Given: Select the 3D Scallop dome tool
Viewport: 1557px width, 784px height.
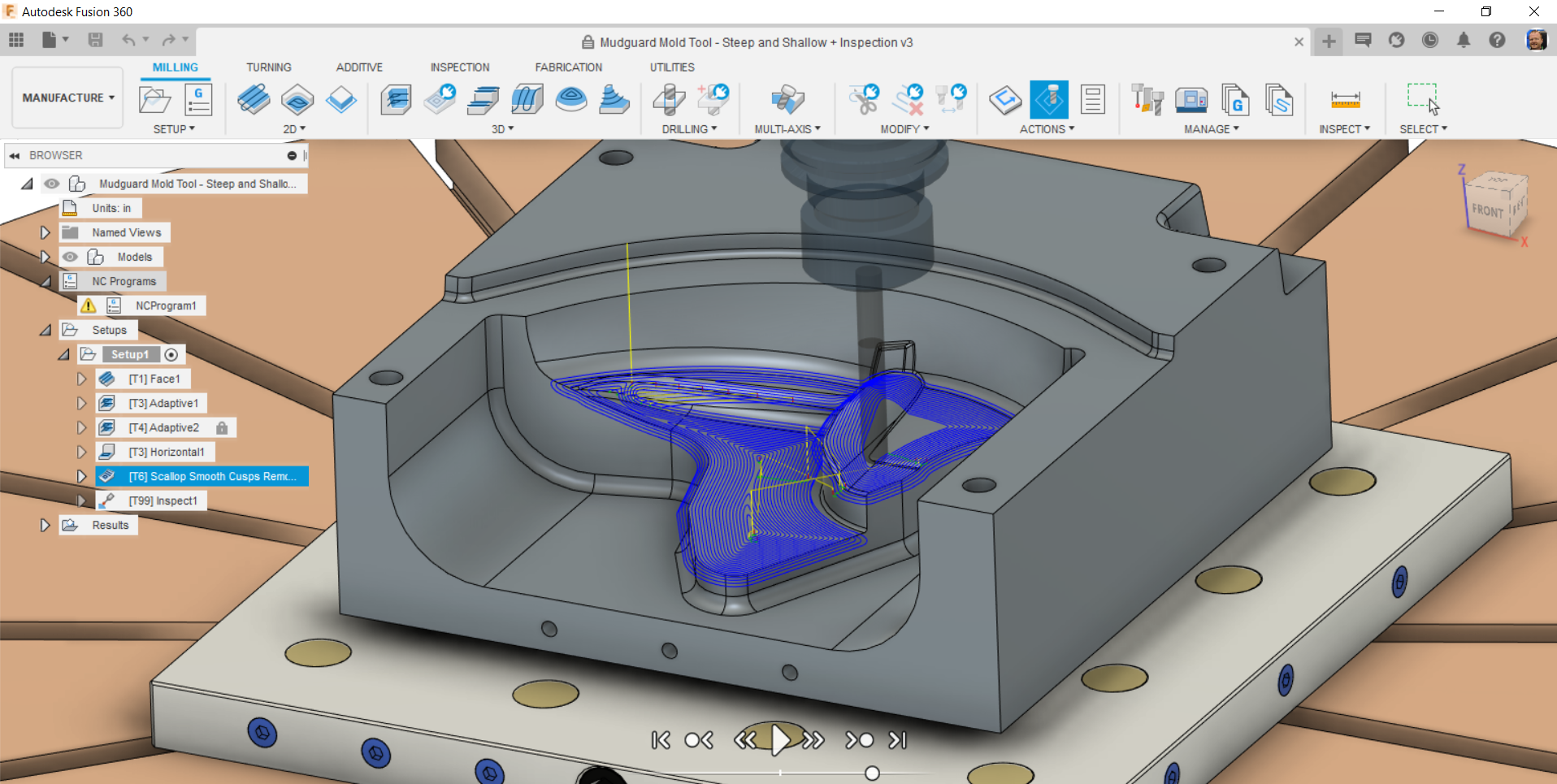Looking at the screenshot, I should [571, 101].
